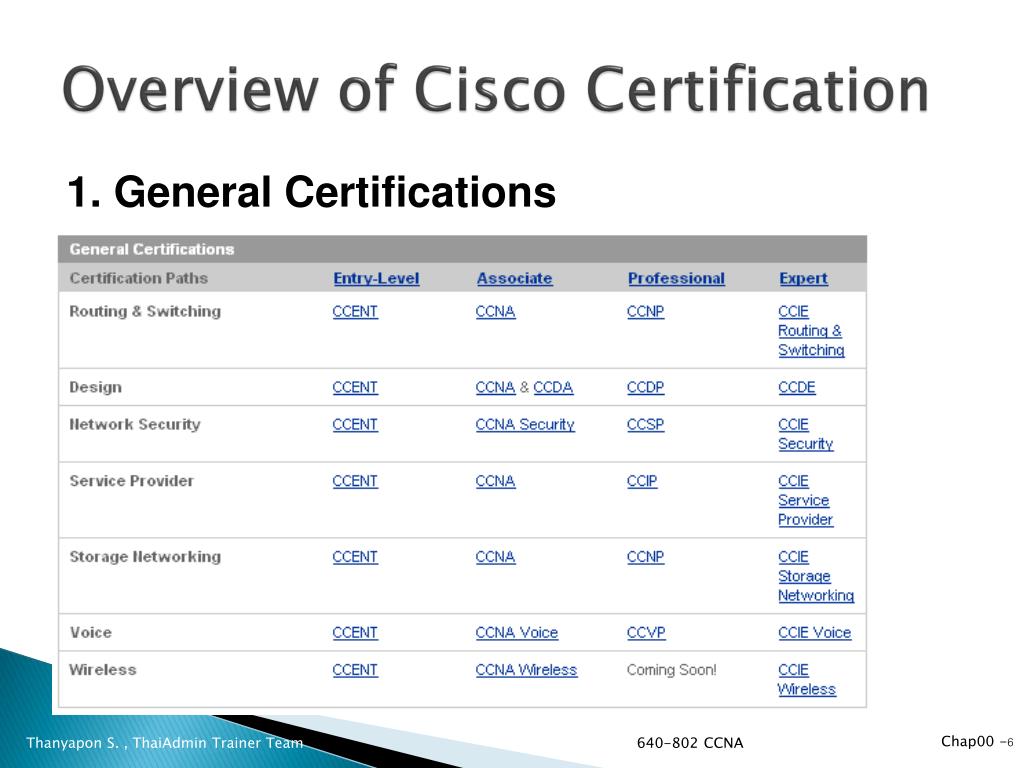
Task: Select the Network Security path label
Action: point(135,424)
